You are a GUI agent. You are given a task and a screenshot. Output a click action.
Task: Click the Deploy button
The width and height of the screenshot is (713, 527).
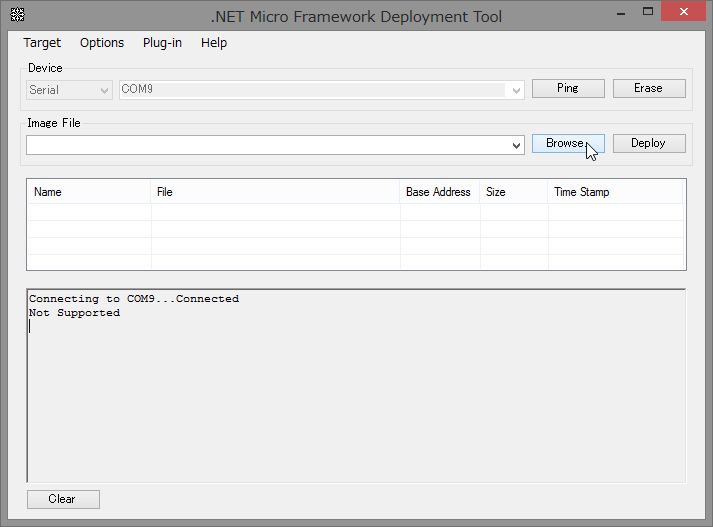[x=649, y=143]
